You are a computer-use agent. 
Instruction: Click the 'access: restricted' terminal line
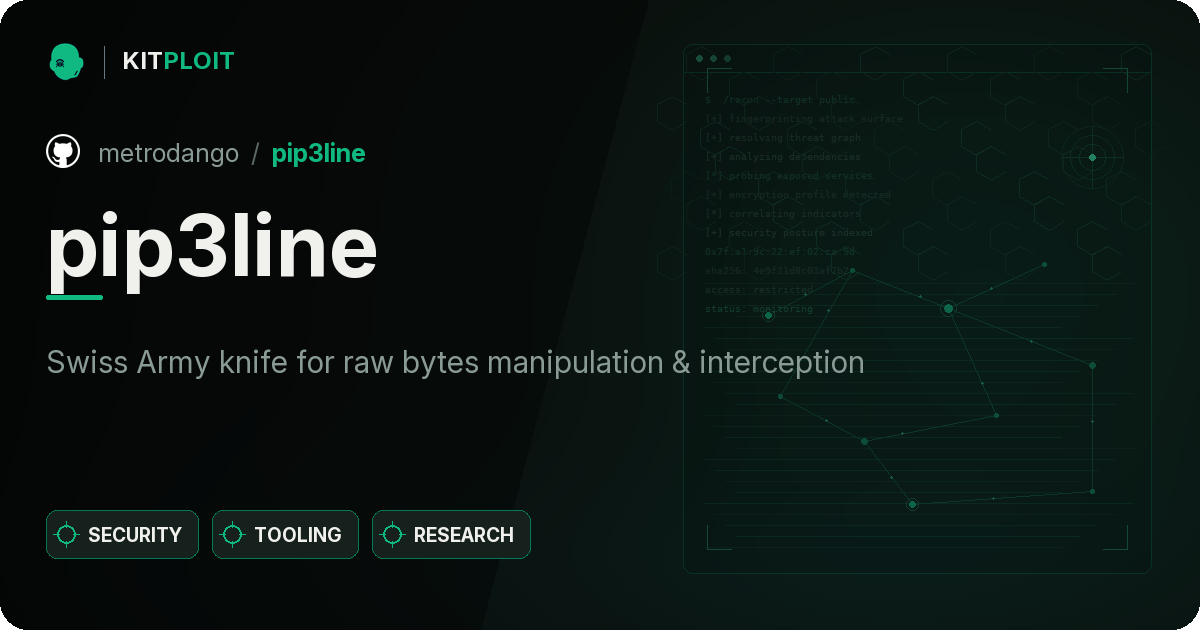coord(758,290)
